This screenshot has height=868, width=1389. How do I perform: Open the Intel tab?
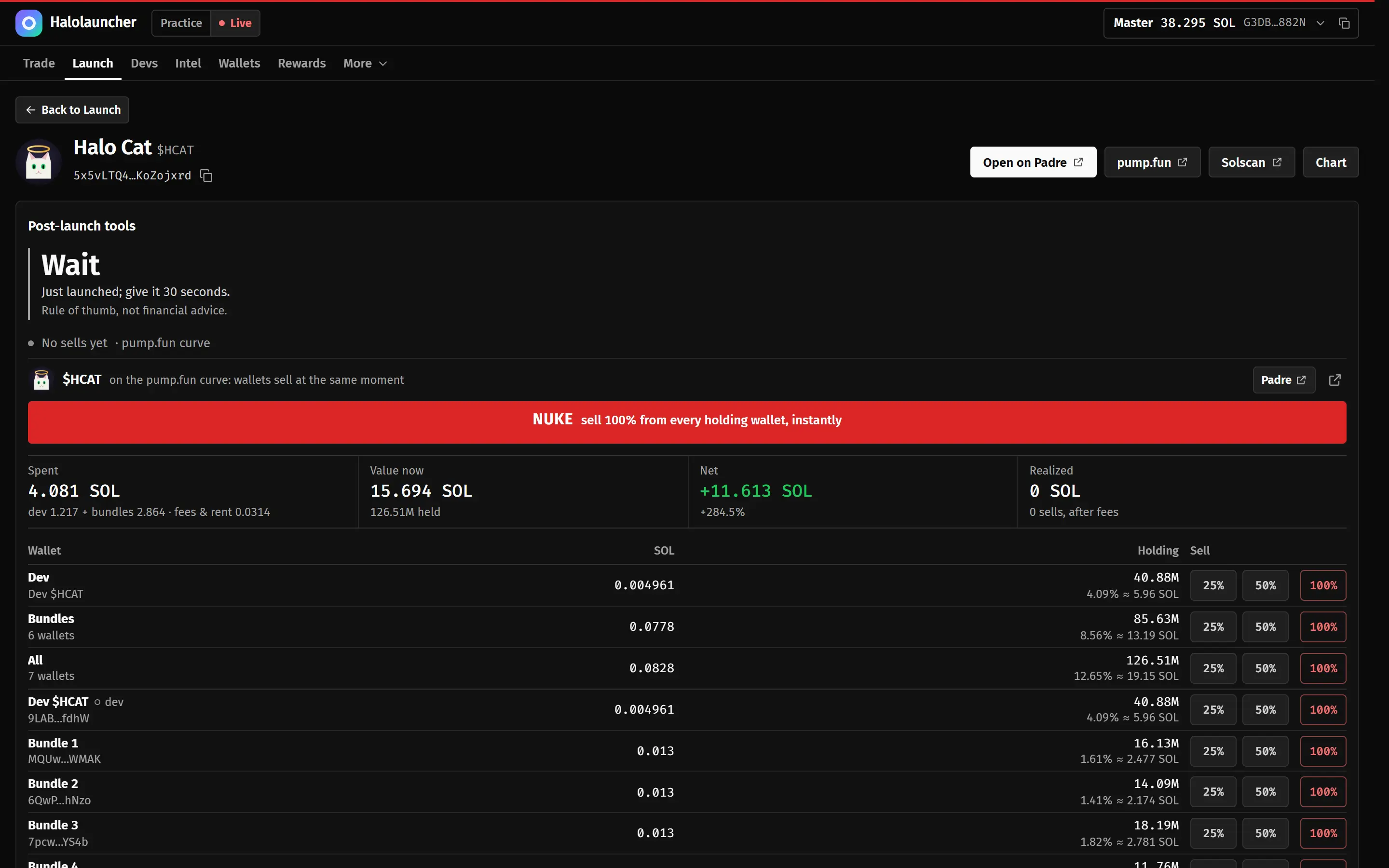[x=188, y=63]
